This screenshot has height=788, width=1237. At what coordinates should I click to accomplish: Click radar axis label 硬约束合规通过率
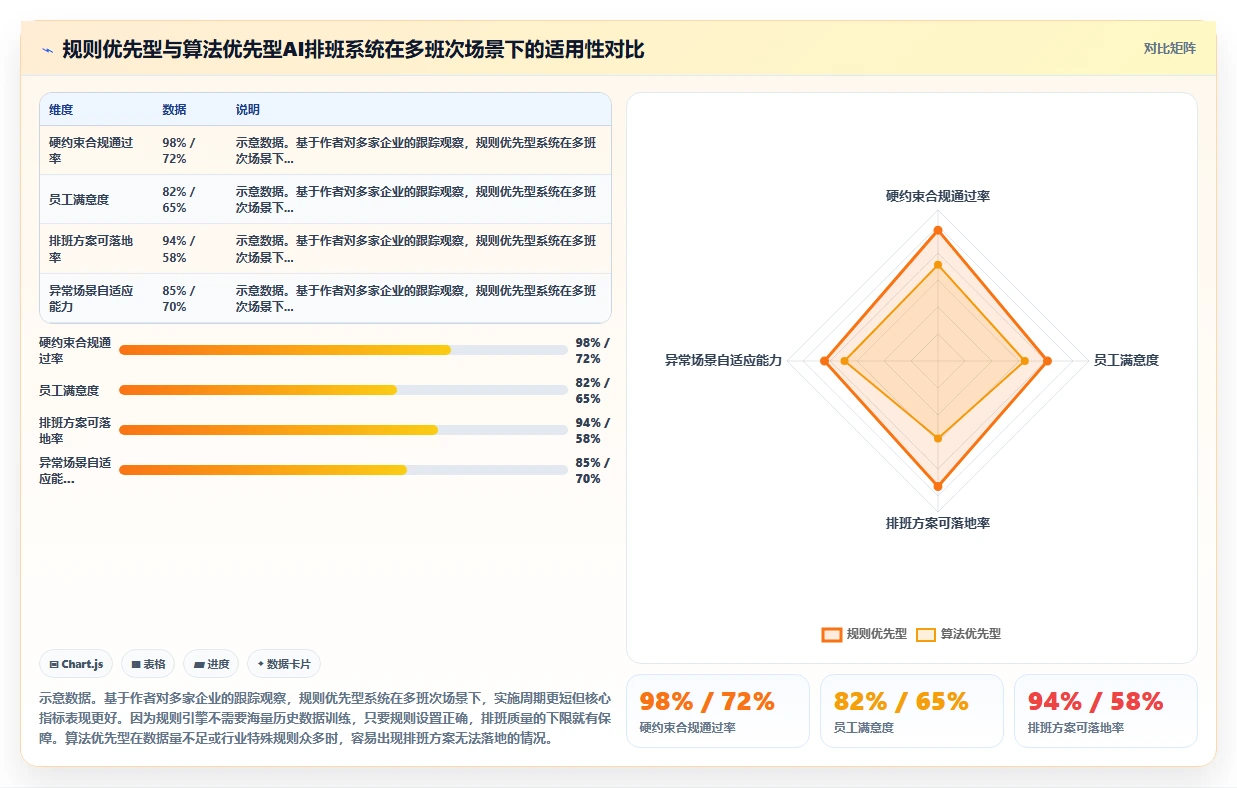coord(938,196)
